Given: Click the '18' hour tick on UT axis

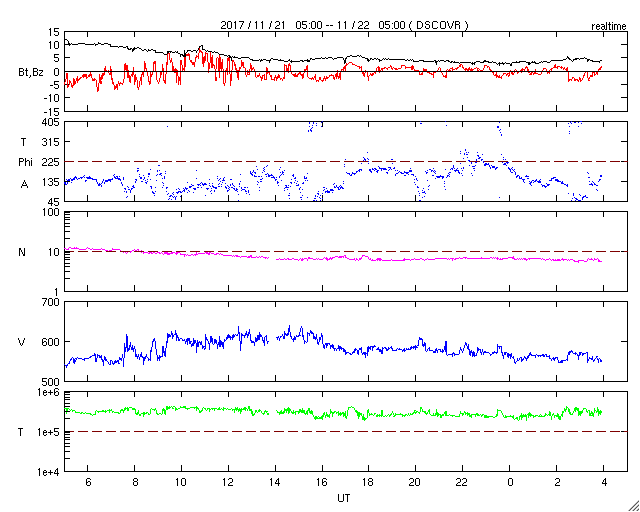Looking at the screenshot, I should point(369,482).
